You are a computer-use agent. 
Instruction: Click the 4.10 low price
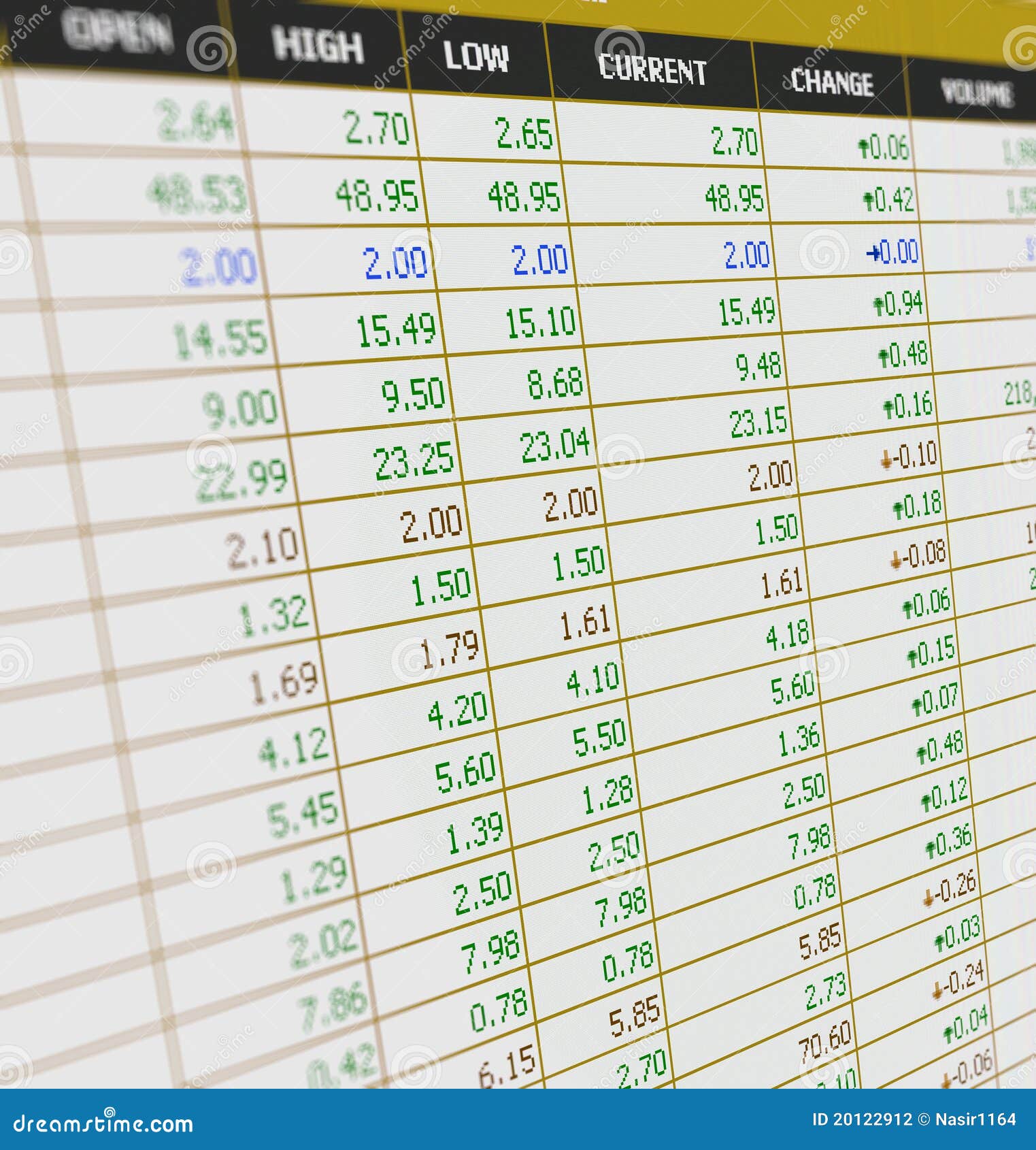tap(593, 680)
